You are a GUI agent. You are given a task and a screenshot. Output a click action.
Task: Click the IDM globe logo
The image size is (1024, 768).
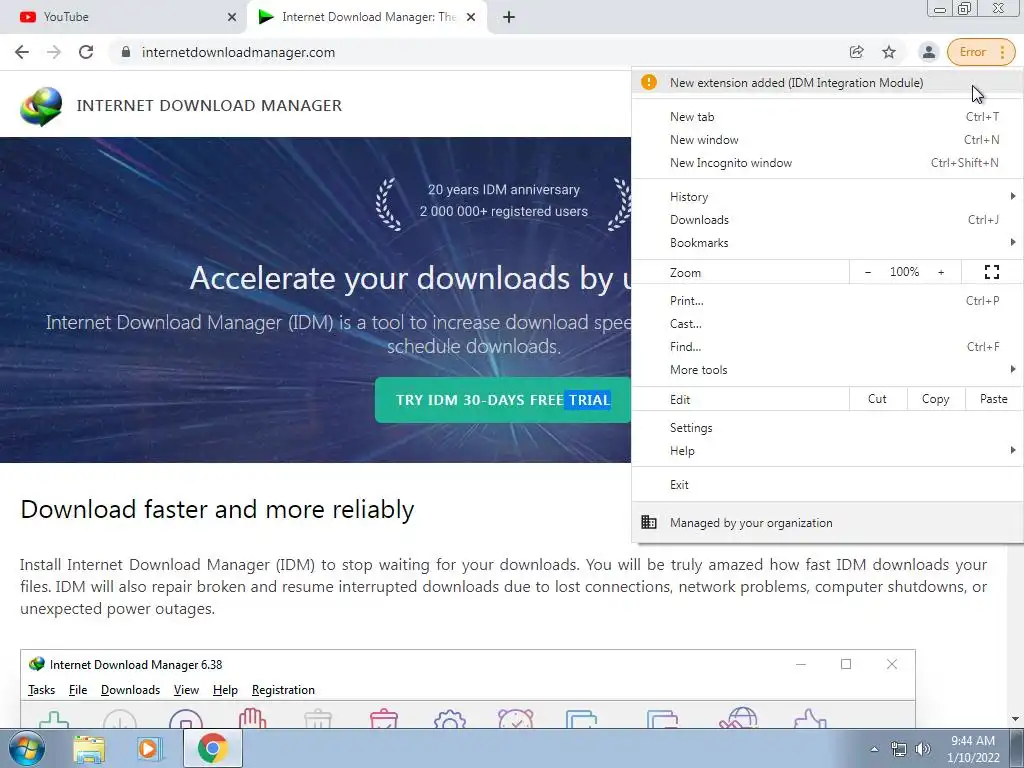click(41, 106)
